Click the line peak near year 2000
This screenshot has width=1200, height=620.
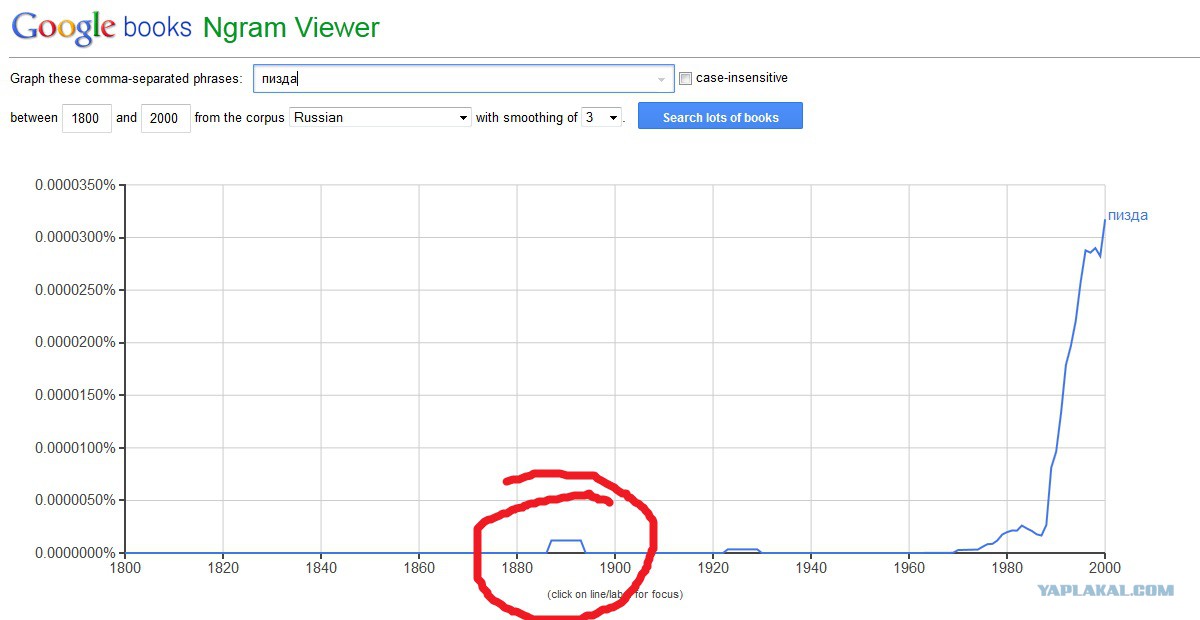click(1104, 220)
